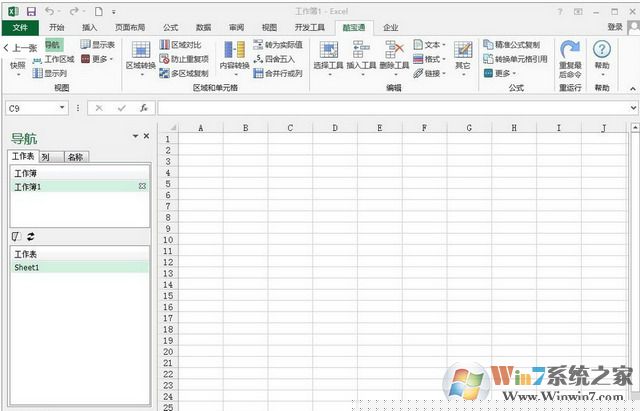This screenshot has height=411, width=640.
Task: Collapse the ribbon with the up arrow
Action: tap(632, 88)
